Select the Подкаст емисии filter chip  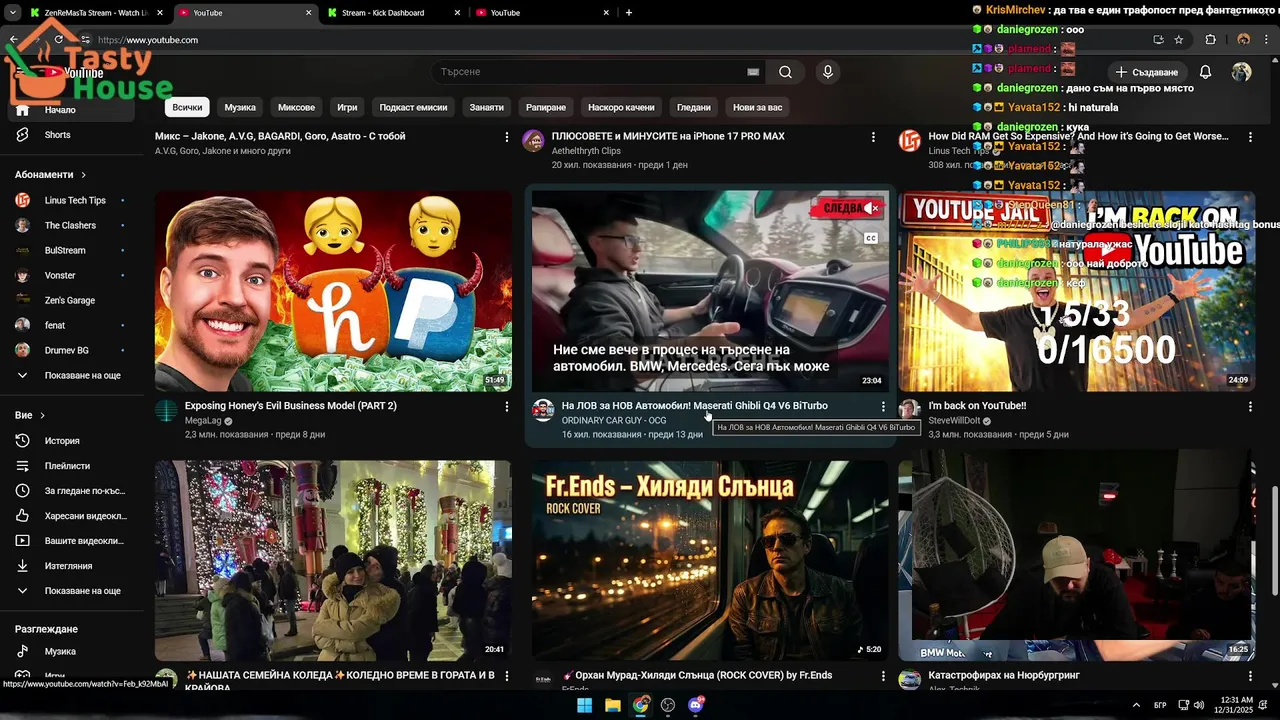413,107
